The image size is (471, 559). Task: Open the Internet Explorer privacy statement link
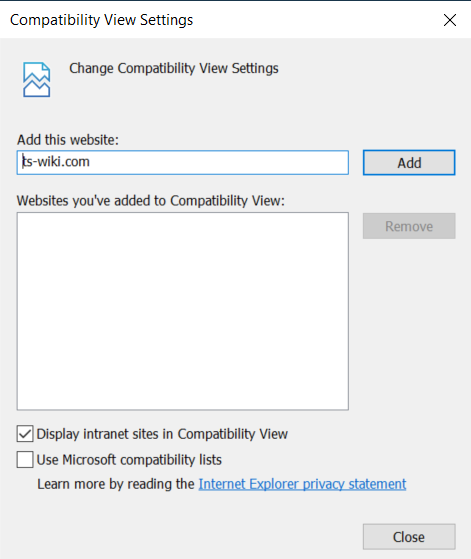(302, 484)
